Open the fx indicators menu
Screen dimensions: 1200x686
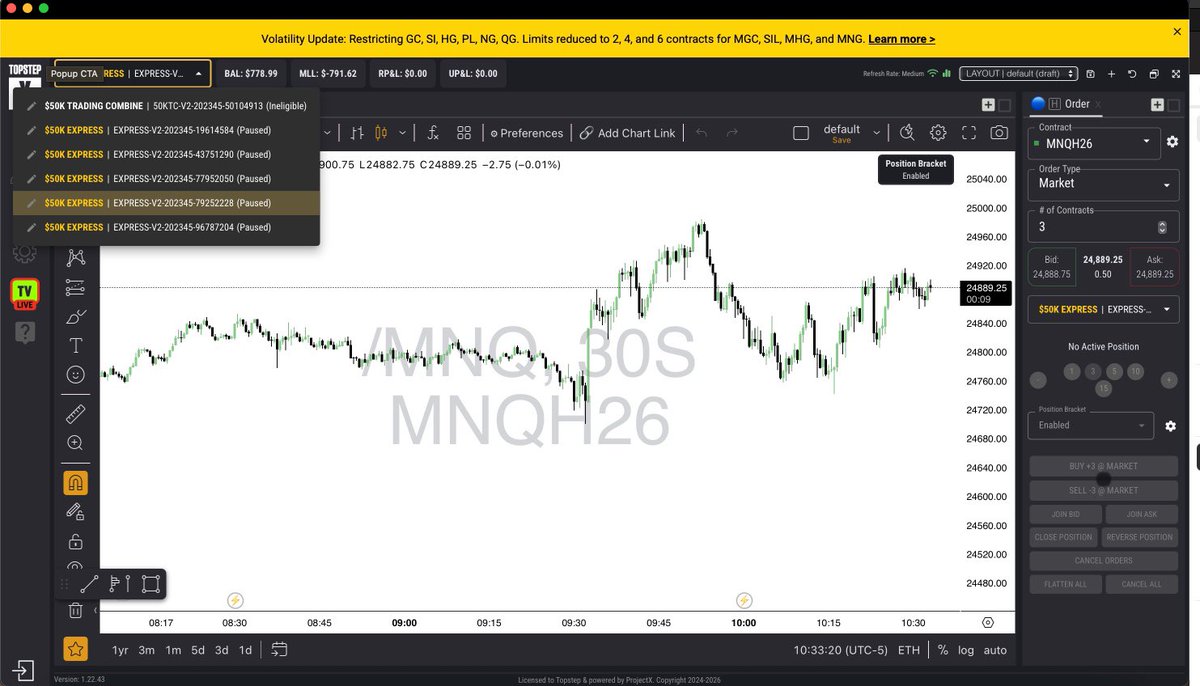[433, 133]
